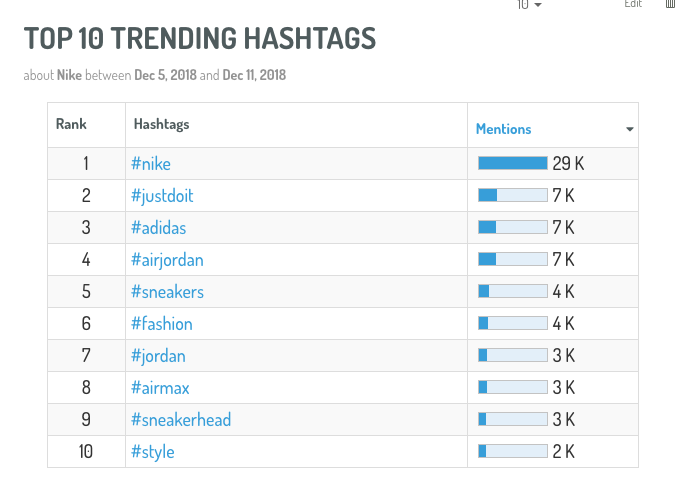Viewport: 681px width, 501px height.
Task: Click the Hashtags column header
Action: pyautogui.click(x=161, y=124)
